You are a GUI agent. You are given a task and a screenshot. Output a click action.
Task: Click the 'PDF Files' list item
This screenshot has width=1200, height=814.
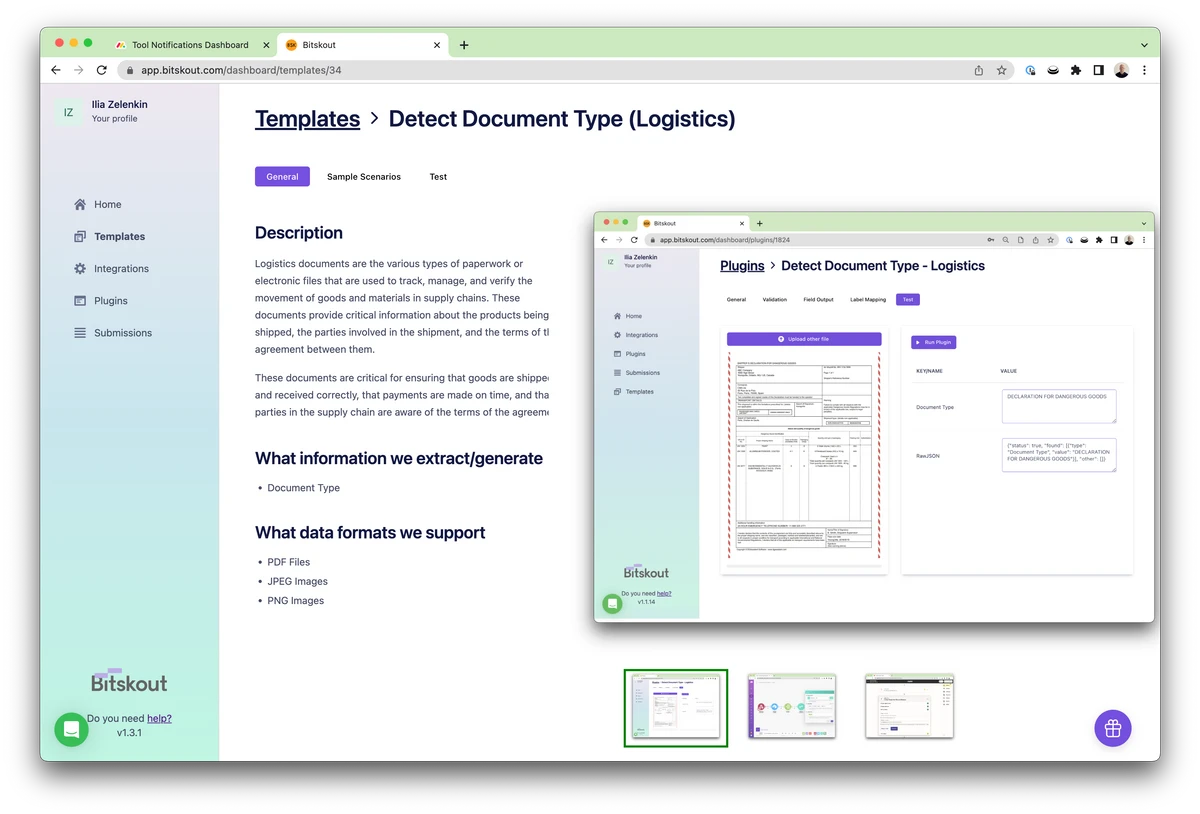coord(289,562)
